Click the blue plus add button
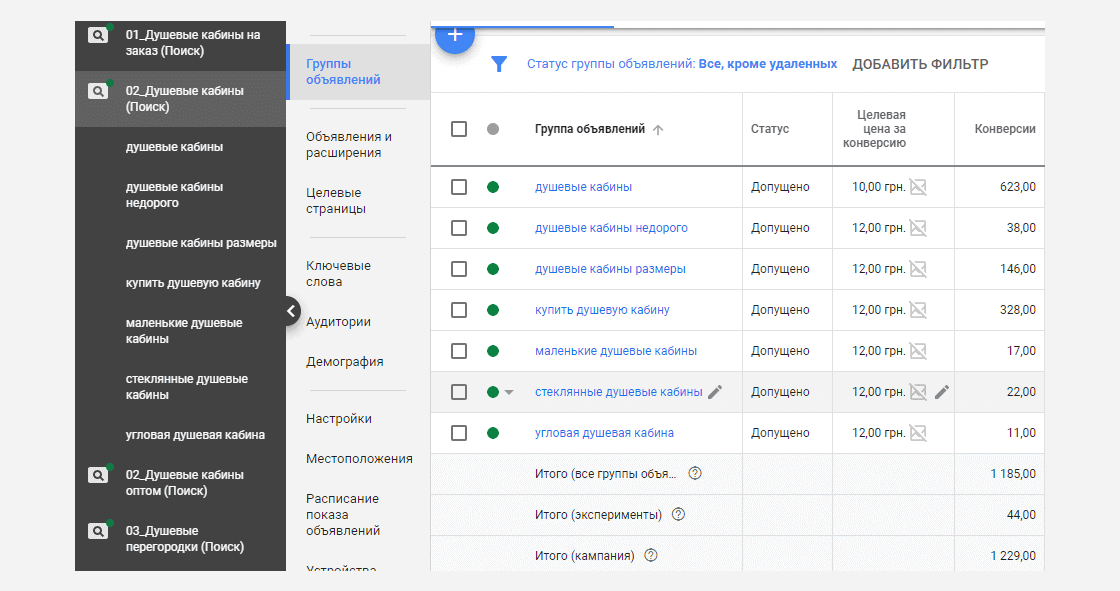The image size is (1120, 591). (x=454, y=35)
